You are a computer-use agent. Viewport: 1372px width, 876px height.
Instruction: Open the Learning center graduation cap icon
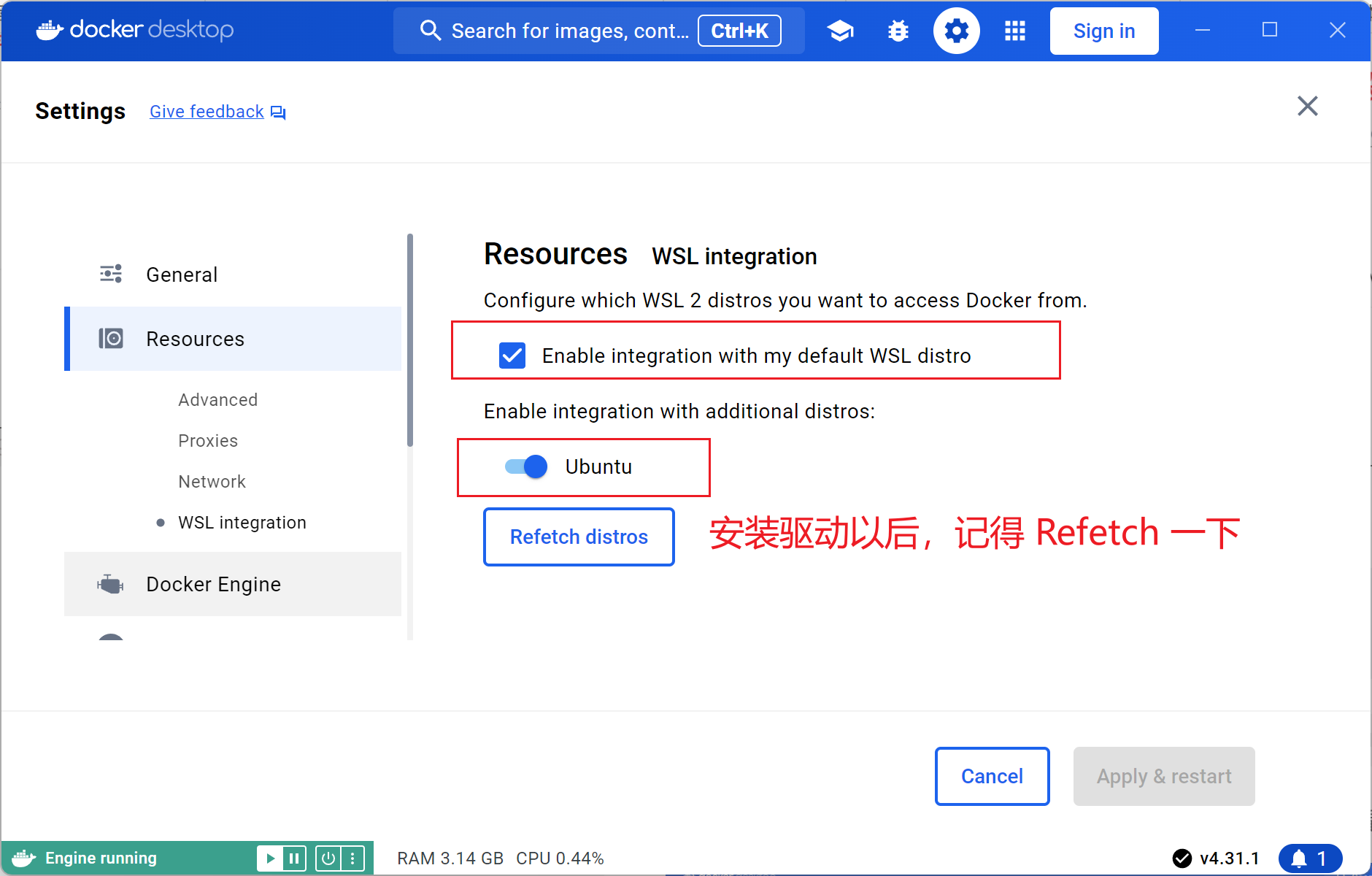pos(840,31)
